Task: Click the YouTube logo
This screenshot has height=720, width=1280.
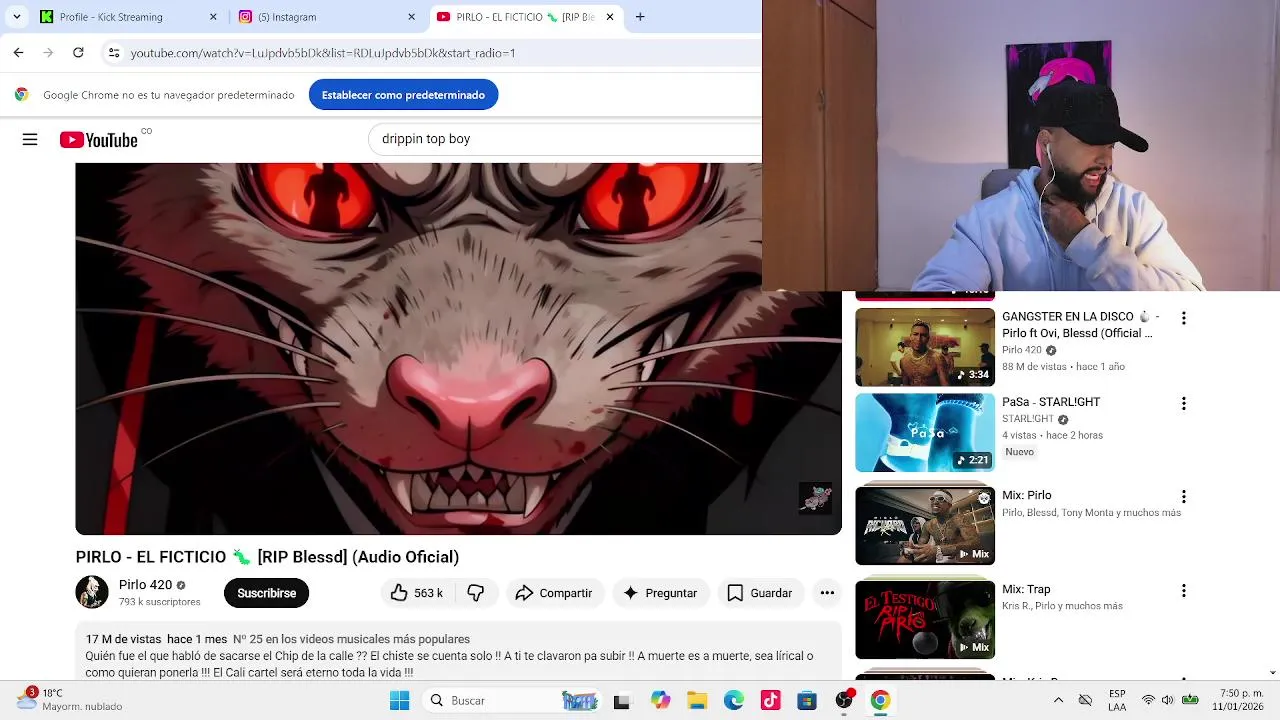Action: coord(98,140)
